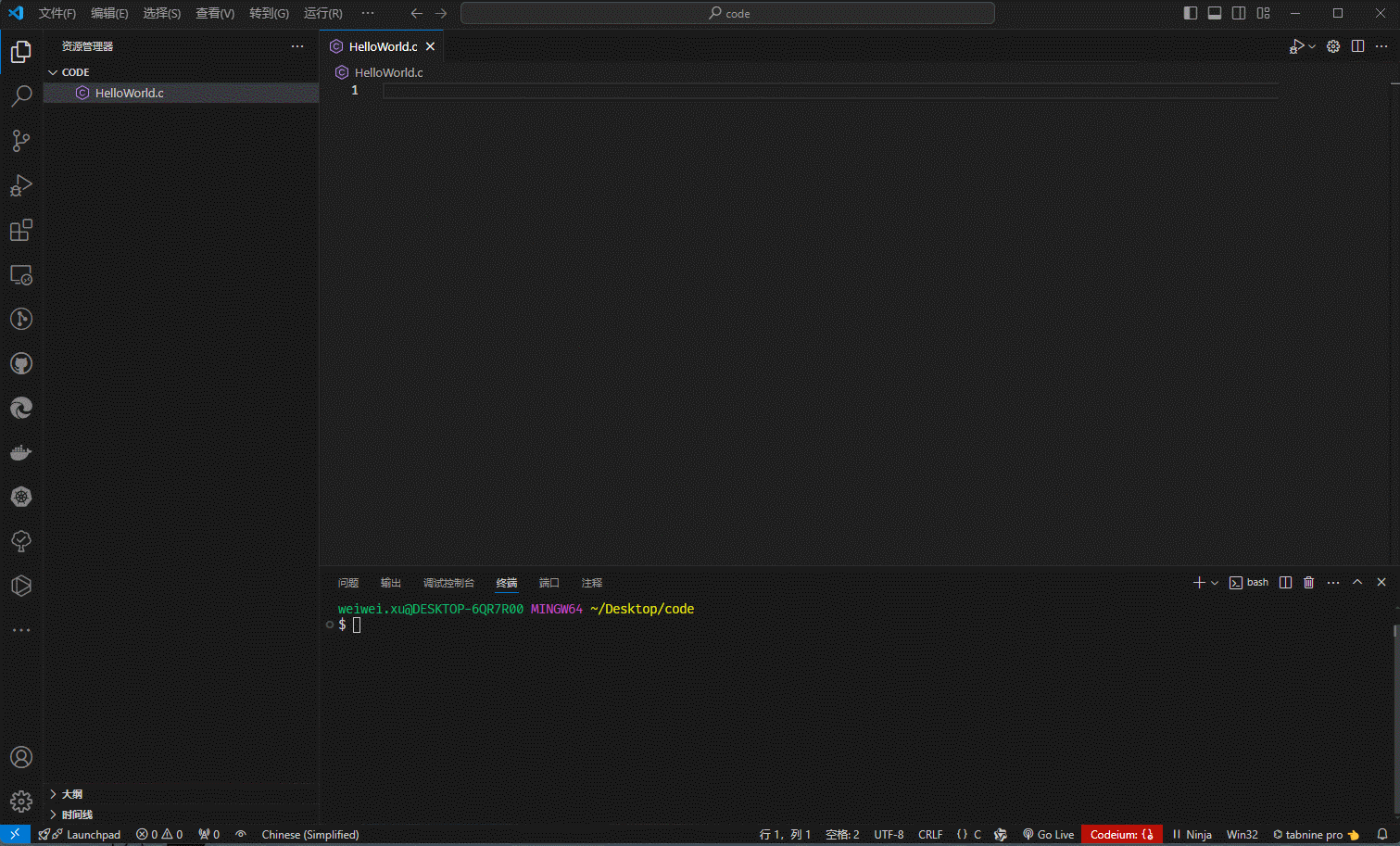The image size is (1400, 846).
Task: Open Run and Debug view
Action: click(21, 185)
